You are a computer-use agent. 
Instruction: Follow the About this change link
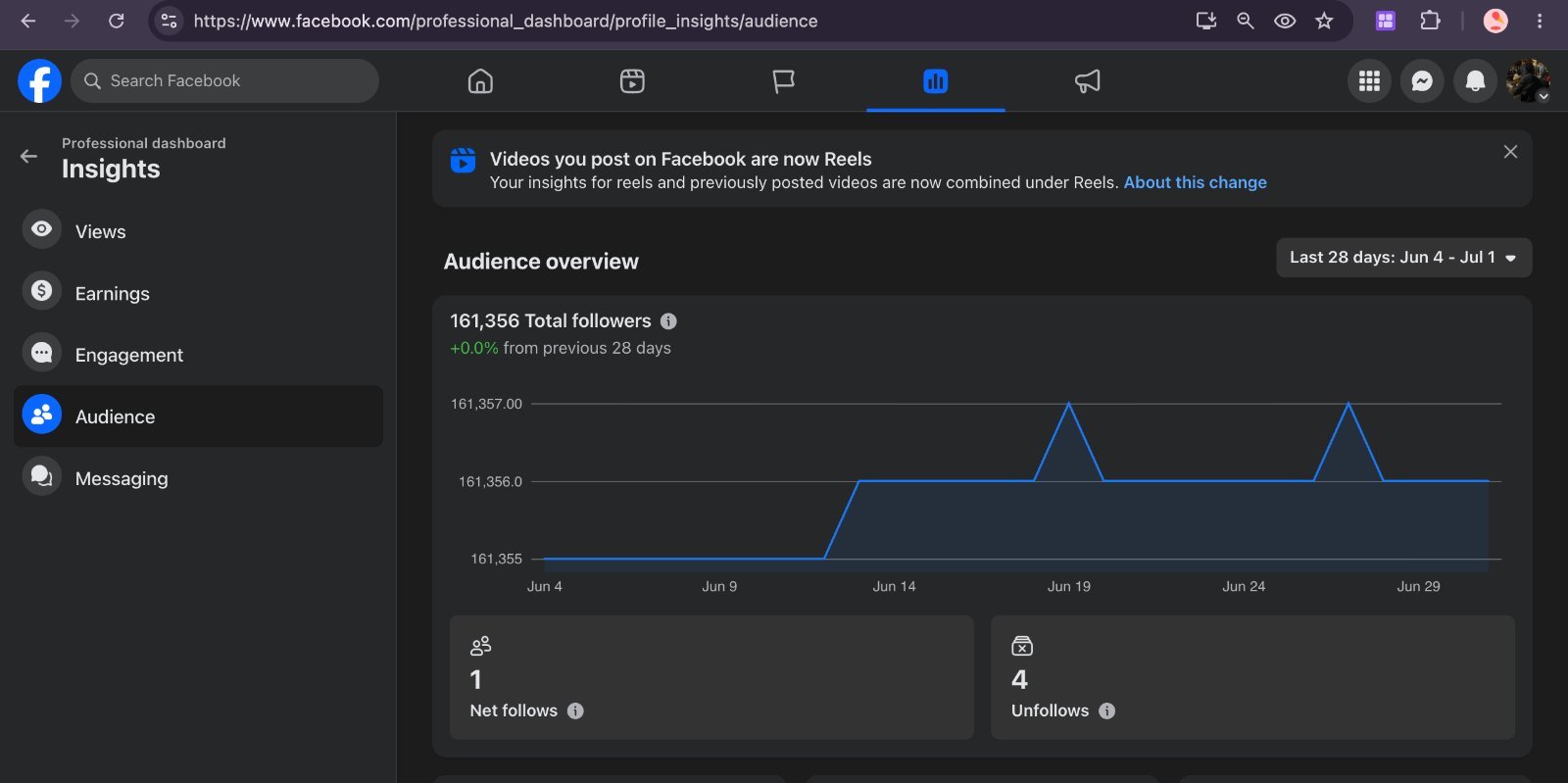pyautogui.click(x=1195, y=182)
